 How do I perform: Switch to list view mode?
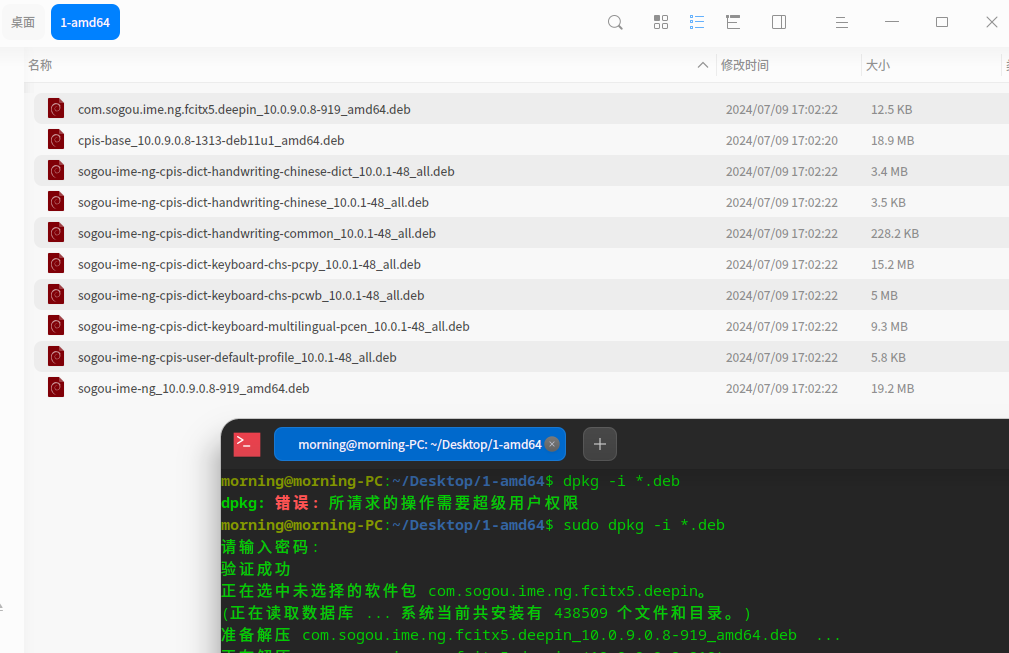697,23
